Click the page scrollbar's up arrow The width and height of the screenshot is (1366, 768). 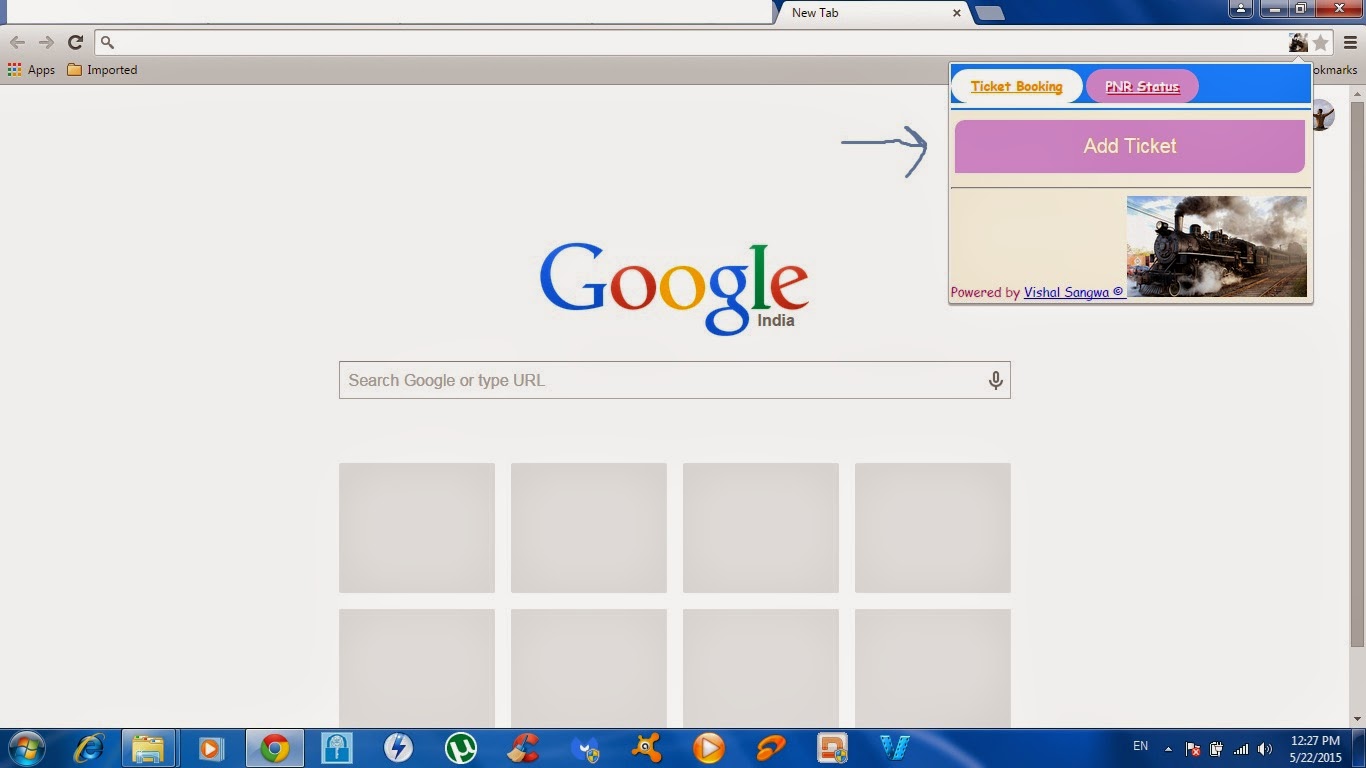1358,94
